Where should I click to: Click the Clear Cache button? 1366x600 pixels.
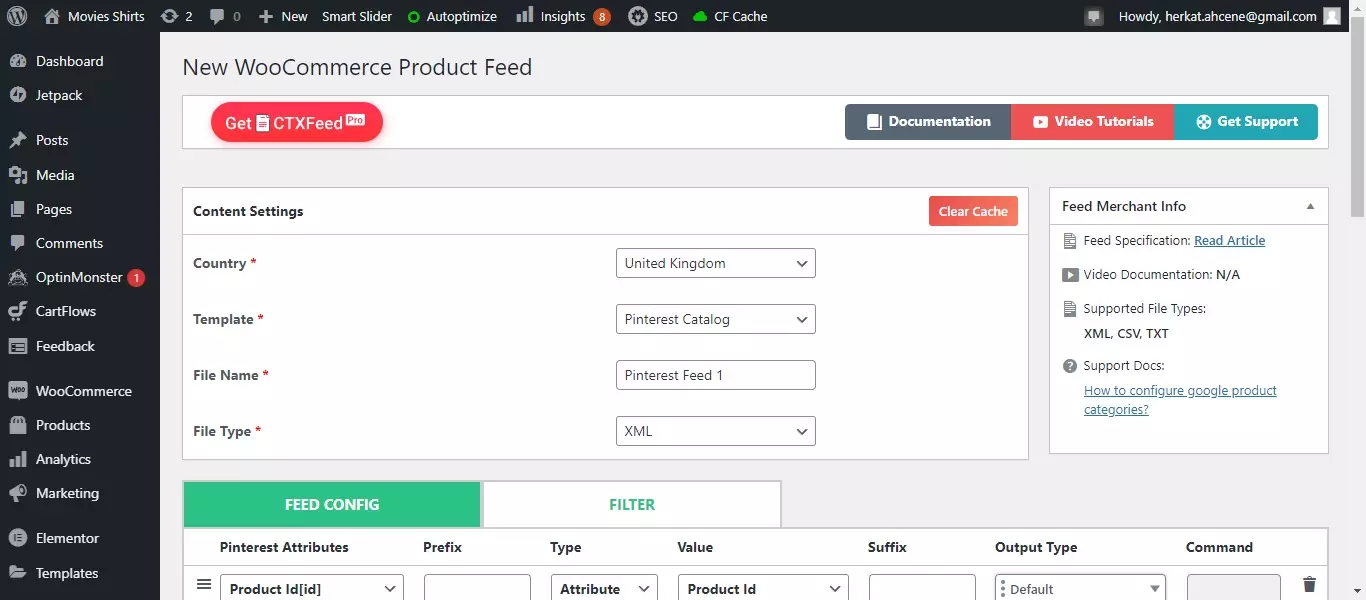pos(973,211)
